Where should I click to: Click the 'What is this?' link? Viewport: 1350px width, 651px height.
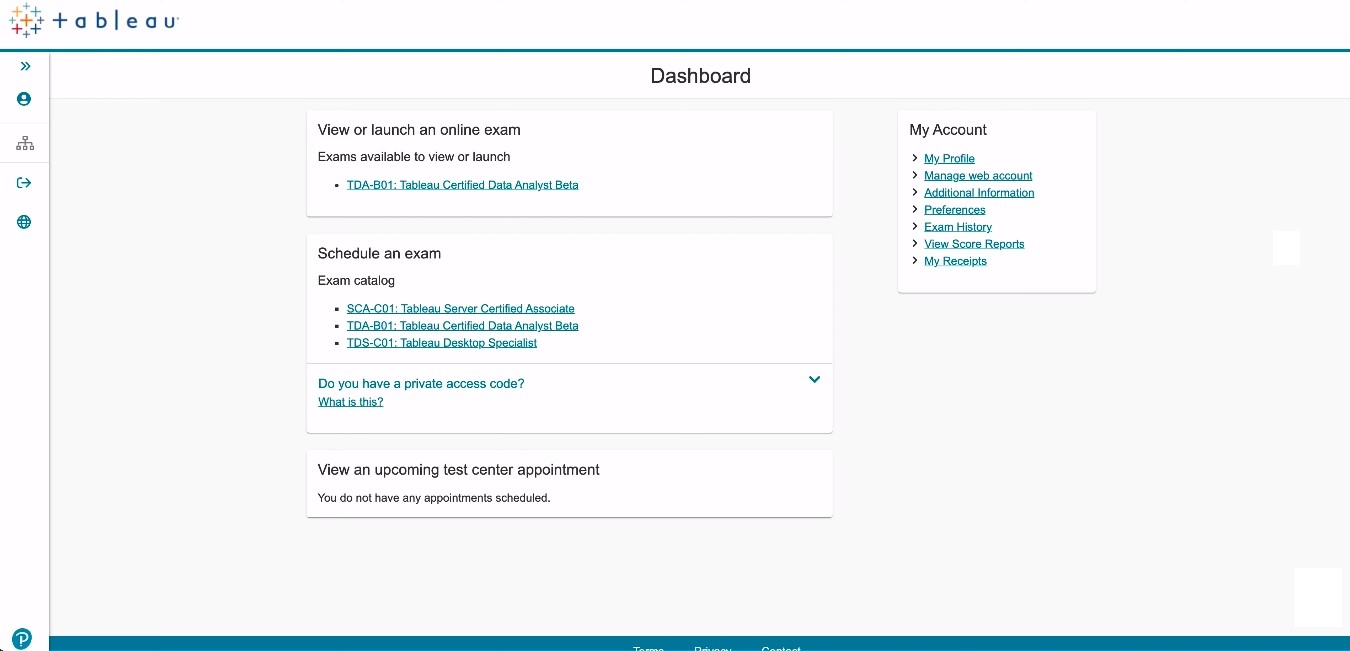[350, 402]
